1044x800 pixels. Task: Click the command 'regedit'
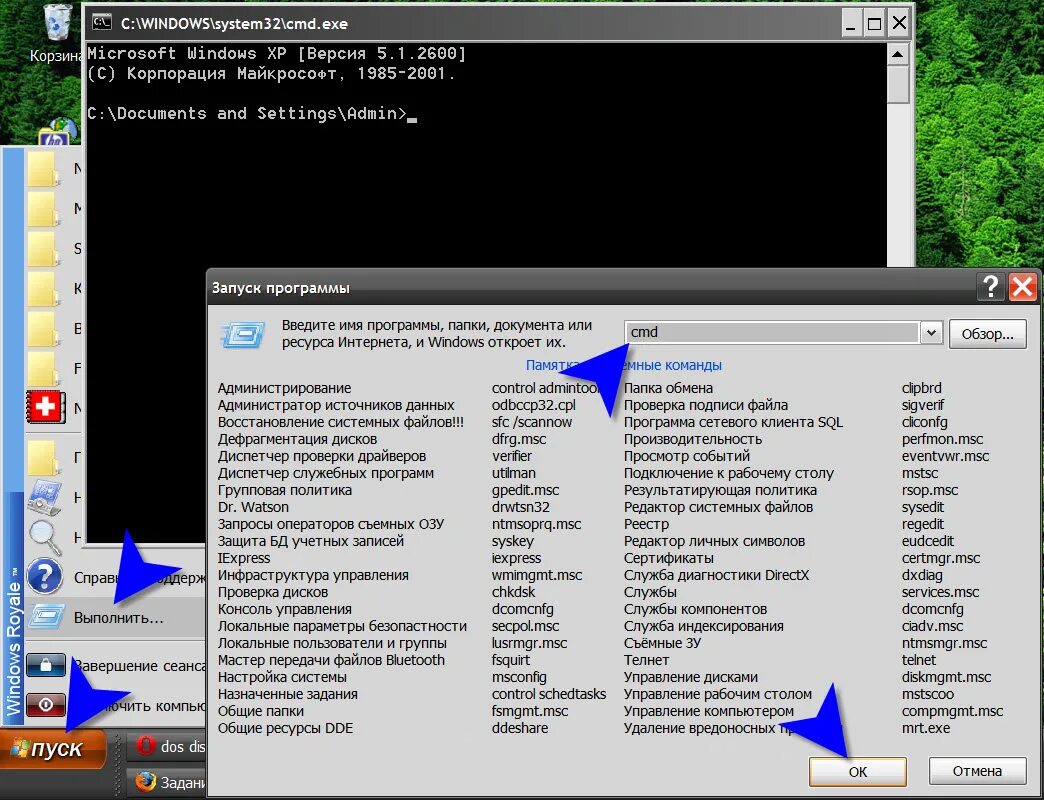923,524
